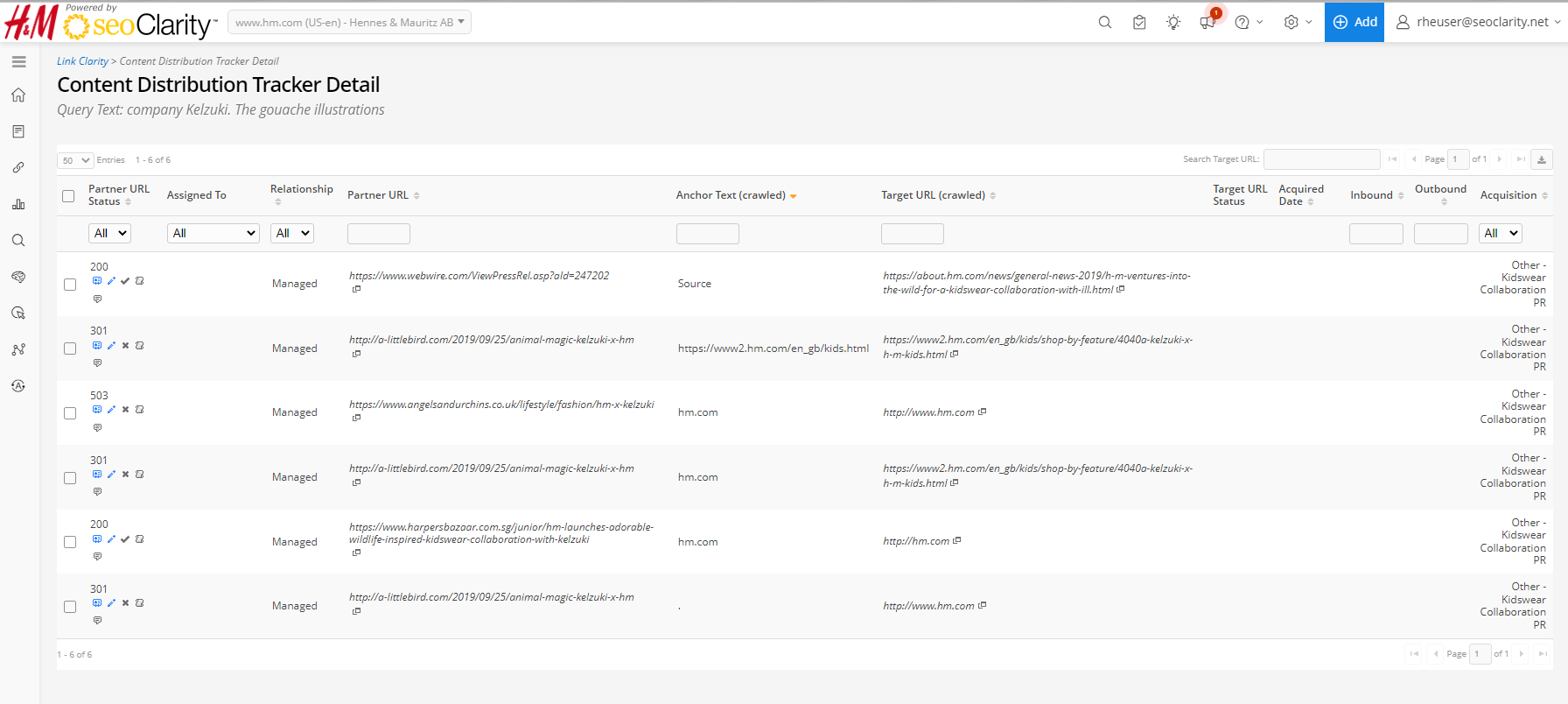Check the box for the webwire.com row
Viewport: 1568px width, 704px height.
point(70,284)
